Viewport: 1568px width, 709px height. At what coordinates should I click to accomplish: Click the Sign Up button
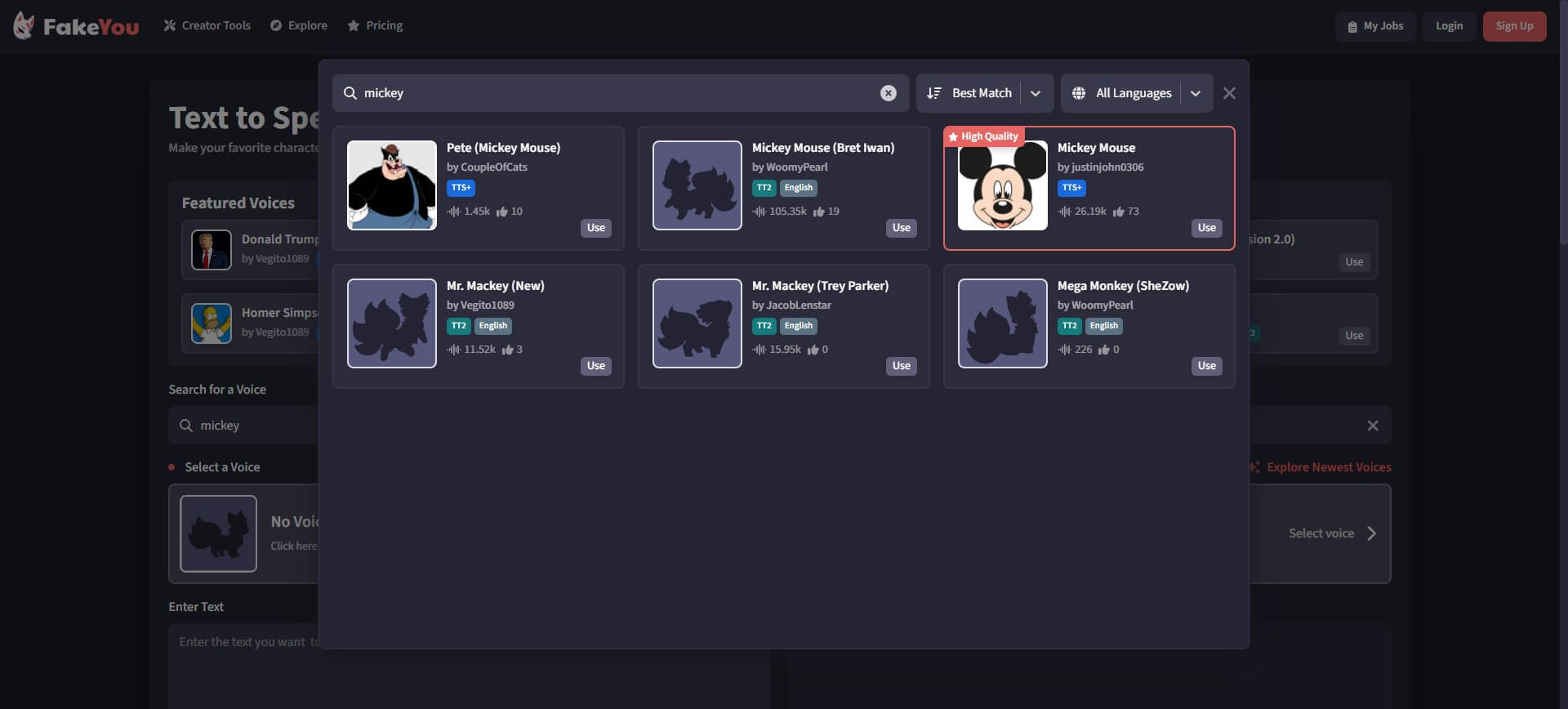pyautogui.click(x=1514, y=26)
